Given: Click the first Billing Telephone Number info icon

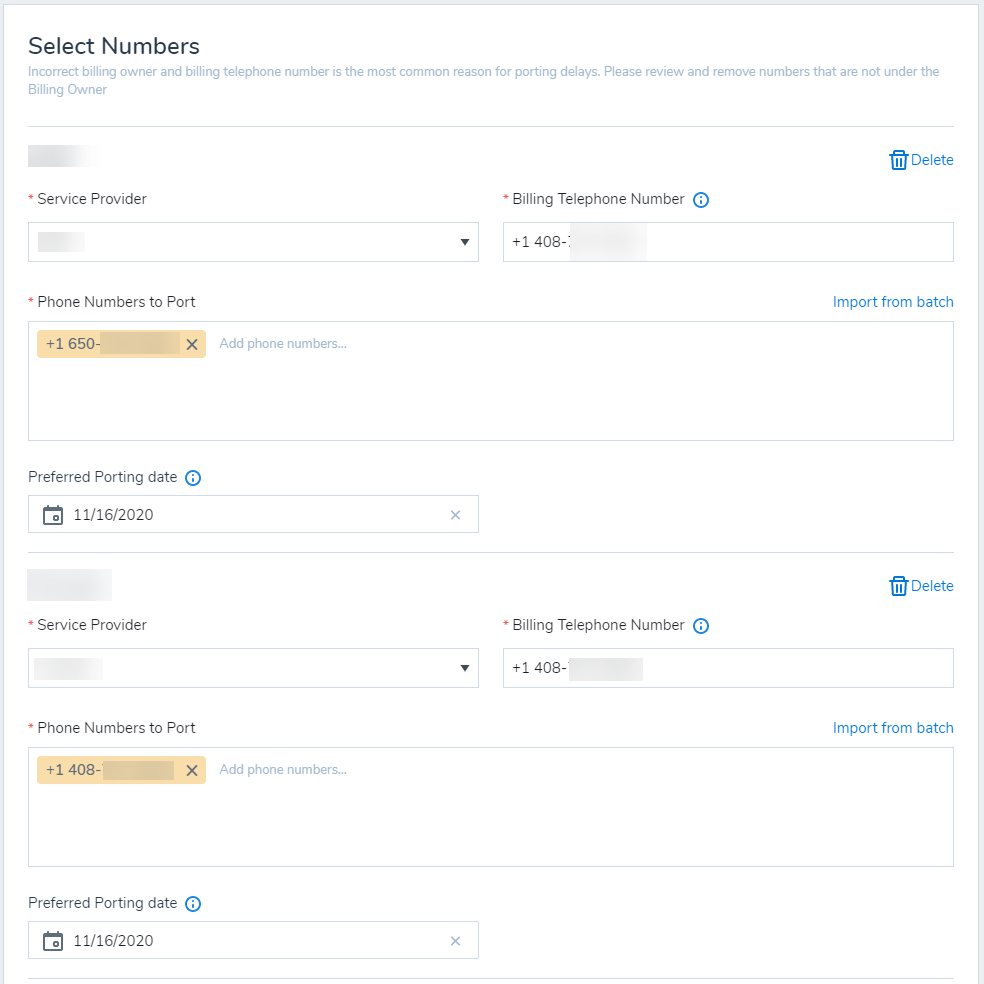Looking at the screenshot, I should [701, 200].
